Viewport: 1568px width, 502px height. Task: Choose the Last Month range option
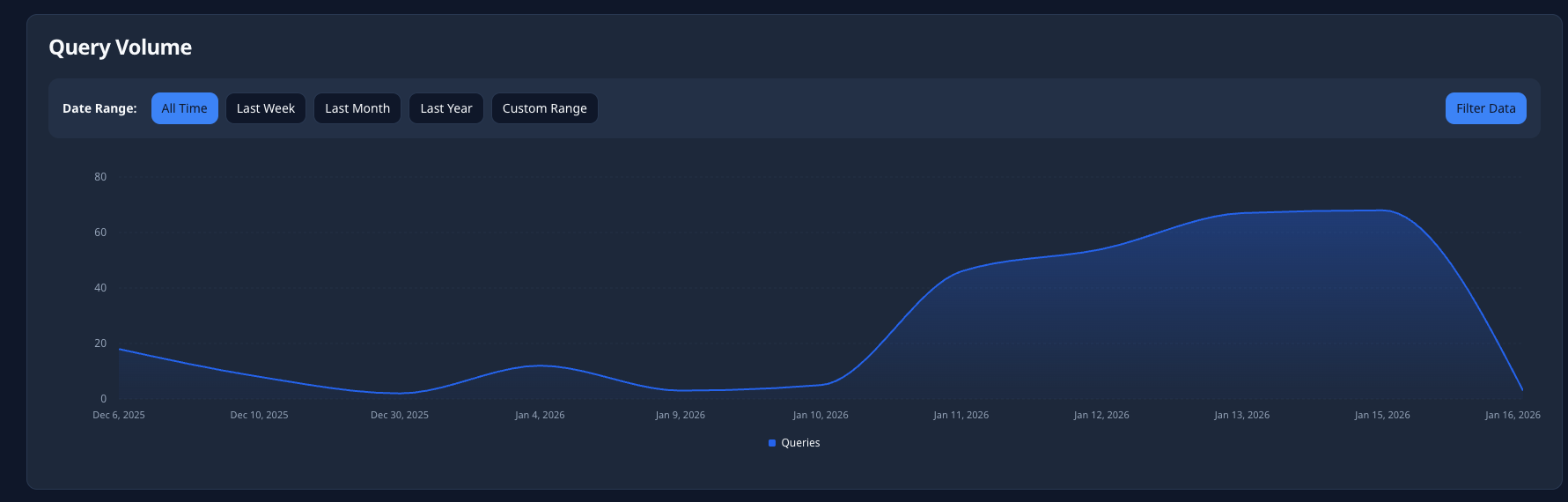pyautogui.click(x=357, y=108)
